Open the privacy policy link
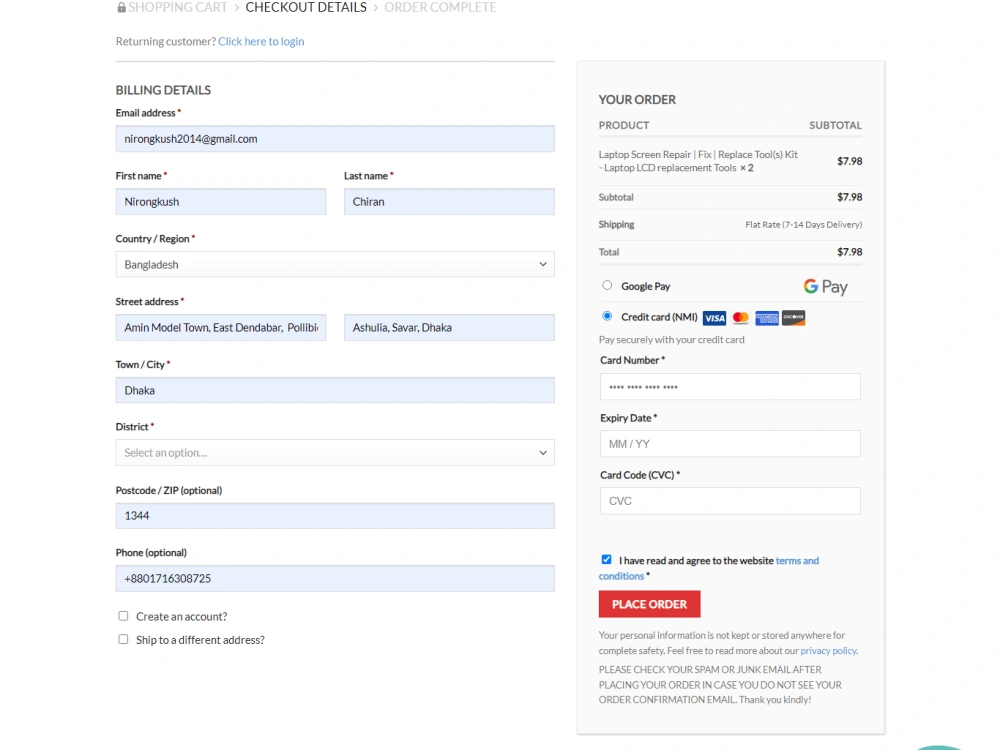 (828, 651)
